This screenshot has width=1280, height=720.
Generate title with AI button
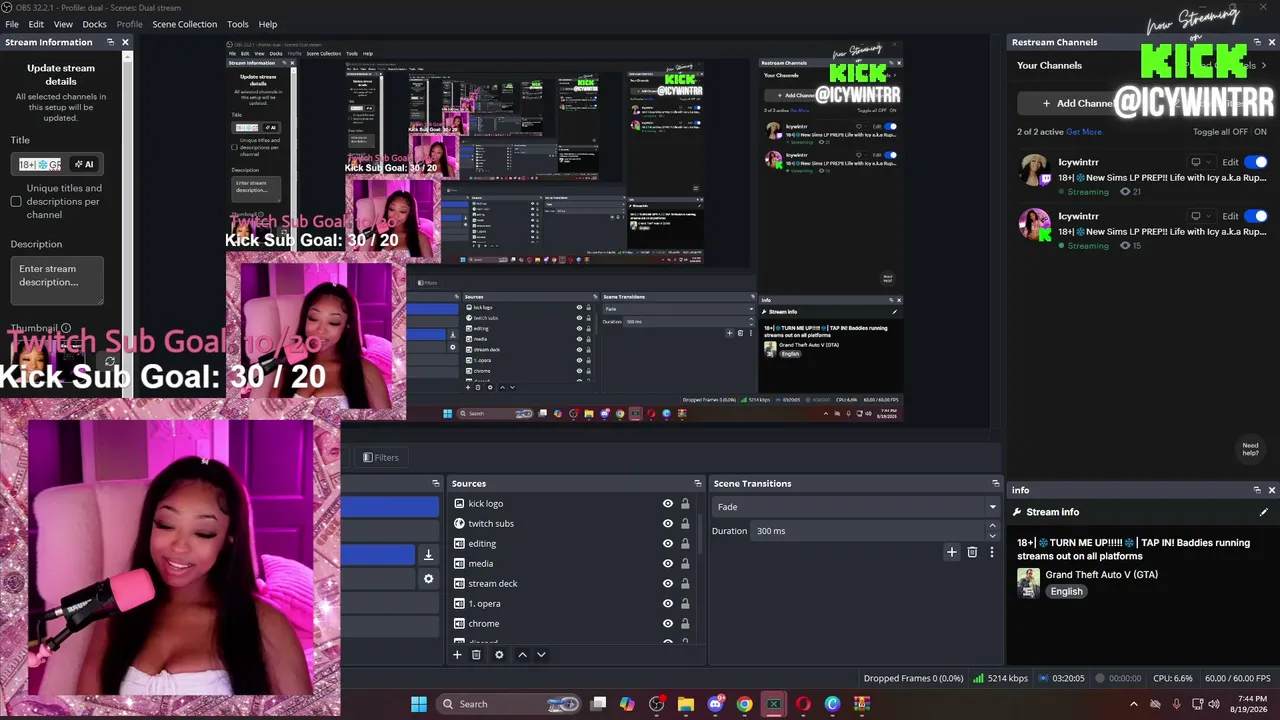click(x=84, y=164)
